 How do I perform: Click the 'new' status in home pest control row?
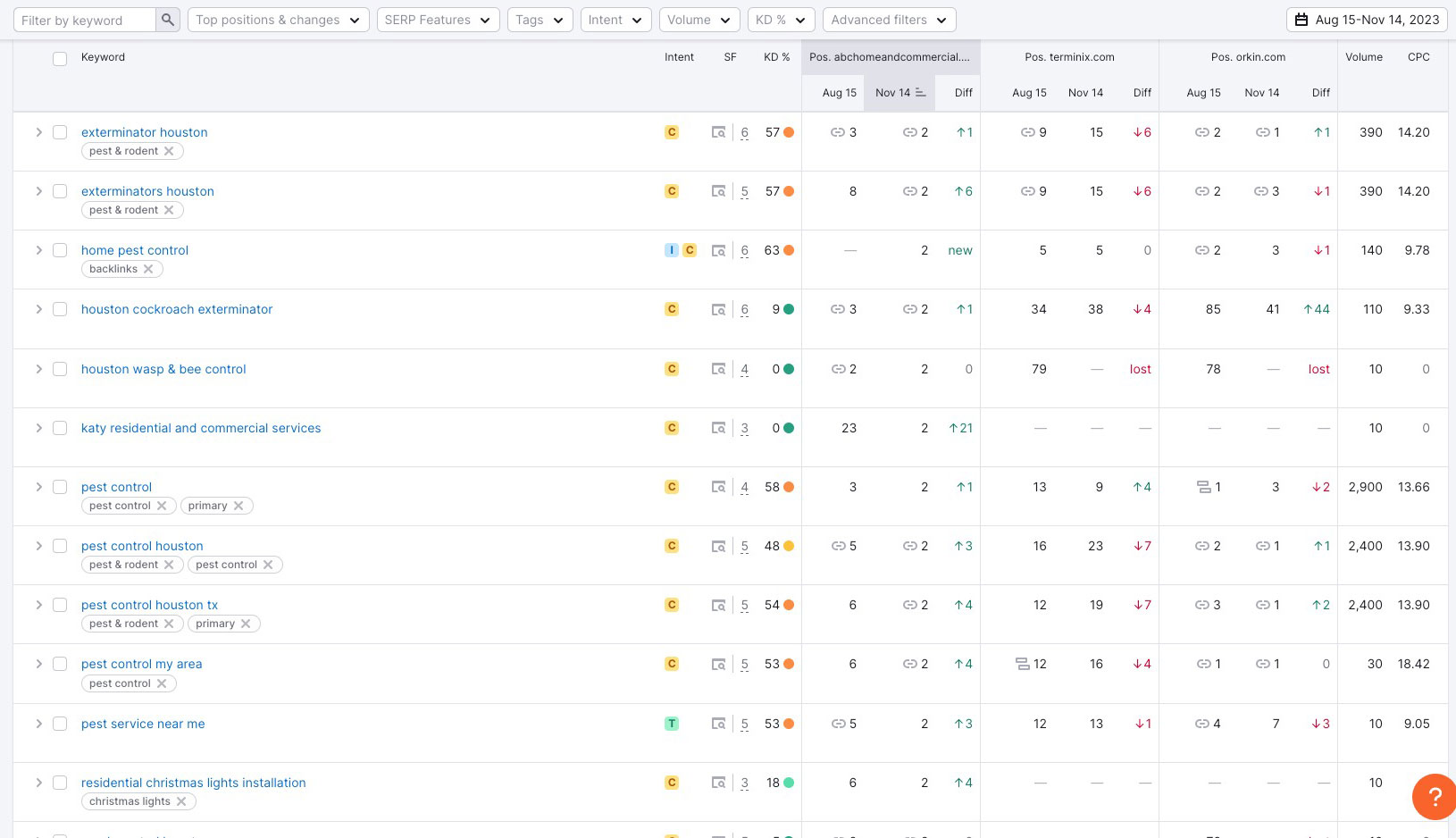click(x=960, y=250)
